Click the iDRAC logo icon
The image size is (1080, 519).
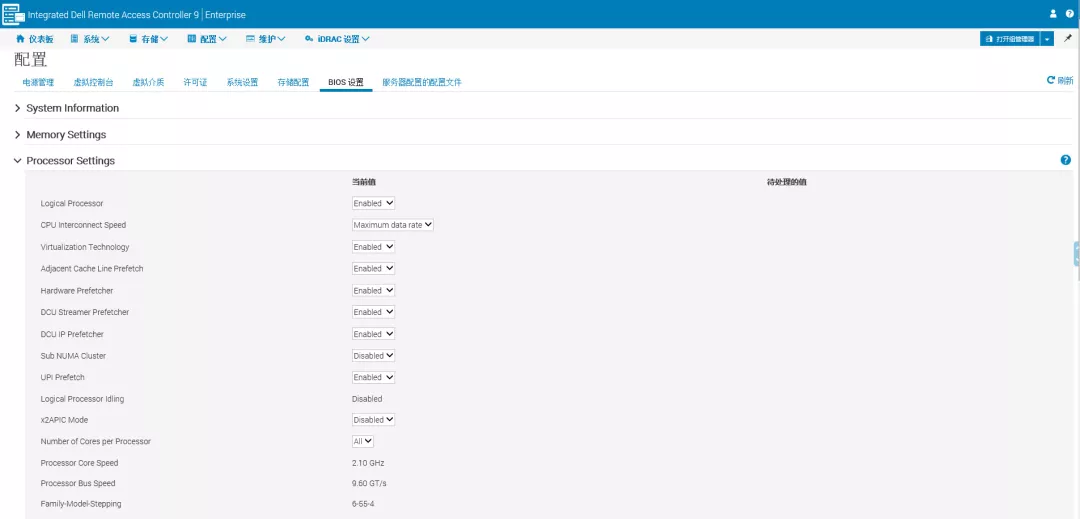click(x=13, y=14)
